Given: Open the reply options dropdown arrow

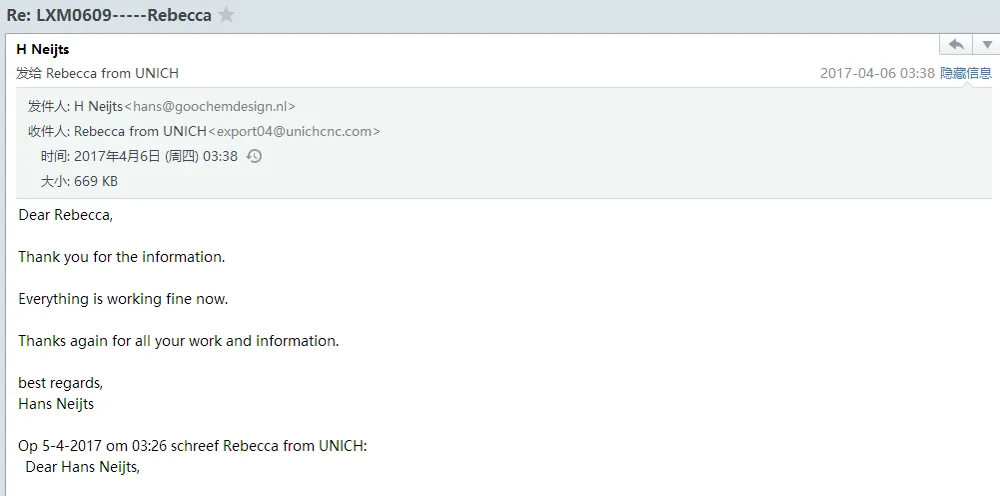Looking at the screenshot, I should 986,45.
